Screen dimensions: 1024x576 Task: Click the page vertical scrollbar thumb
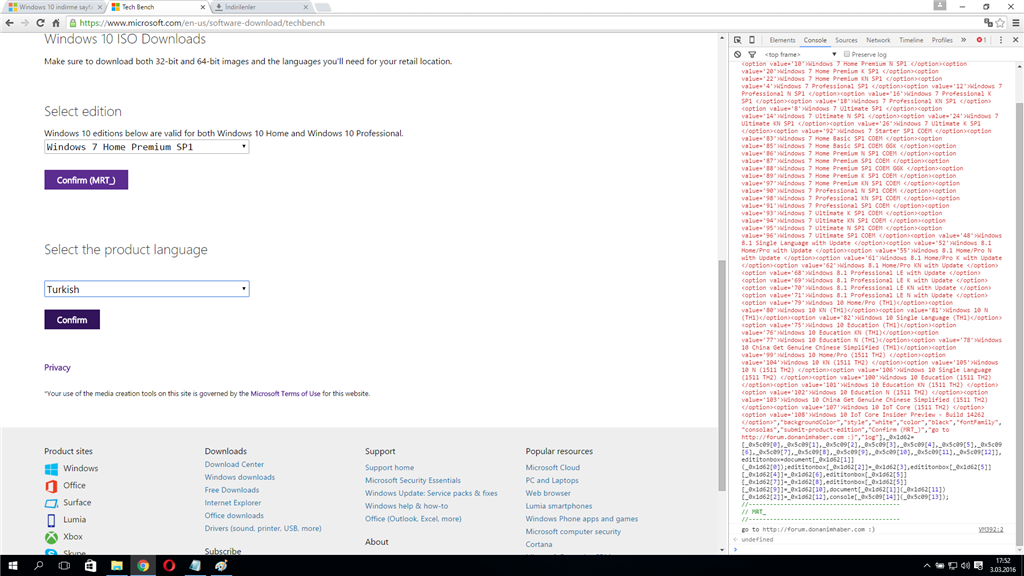(x=722, y=376)
